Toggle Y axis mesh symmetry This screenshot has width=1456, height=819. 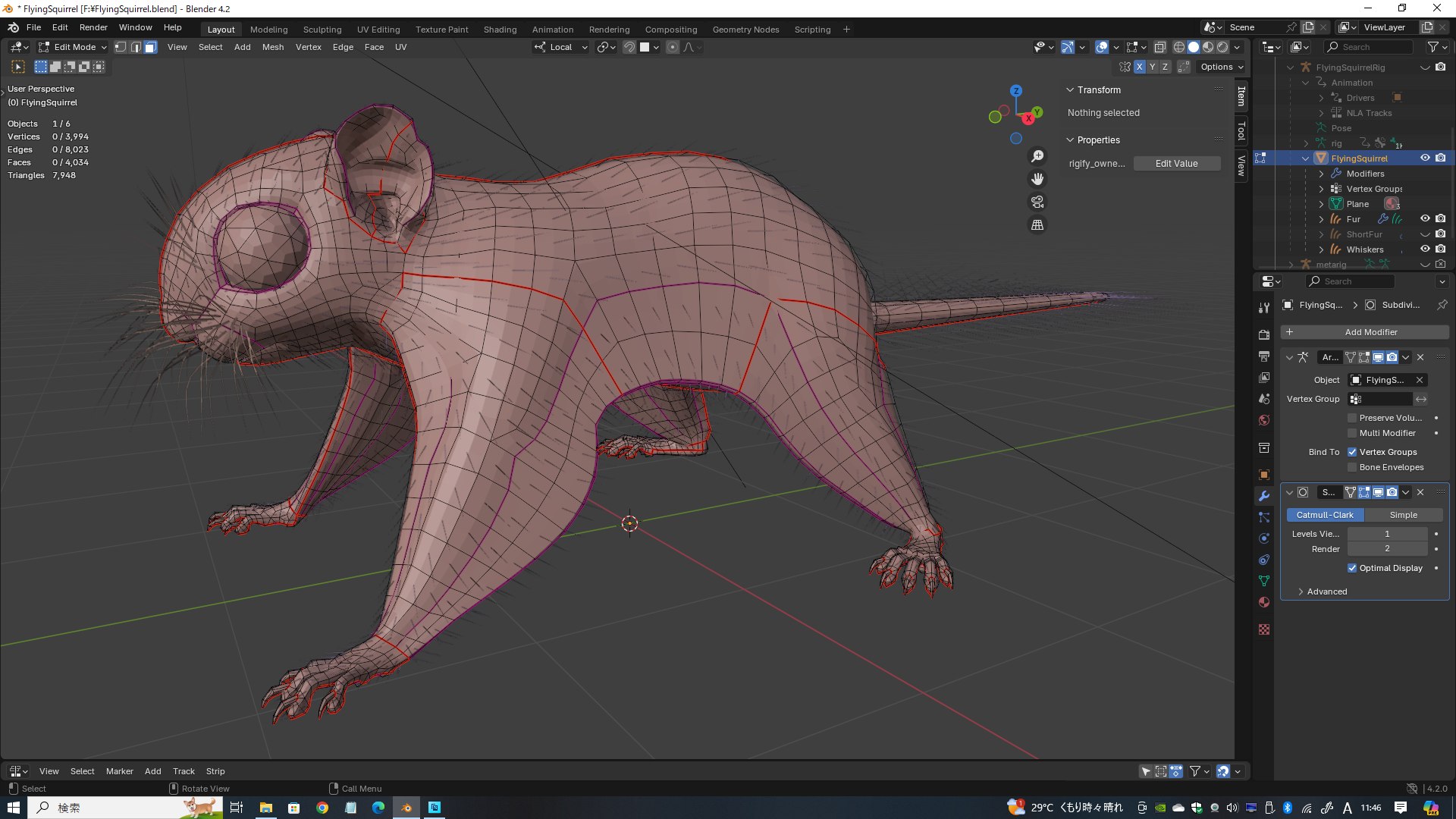[x=1152, y=67]
